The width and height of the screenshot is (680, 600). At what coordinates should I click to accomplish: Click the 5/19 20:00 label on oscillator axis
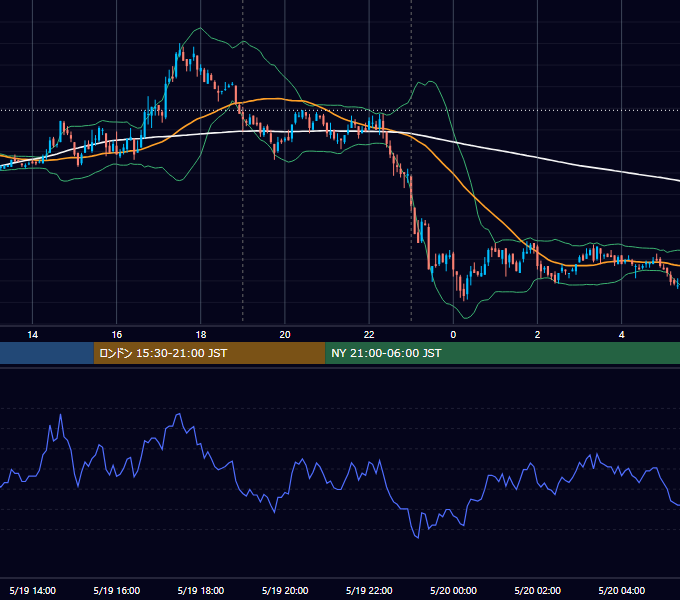(285, 590)
